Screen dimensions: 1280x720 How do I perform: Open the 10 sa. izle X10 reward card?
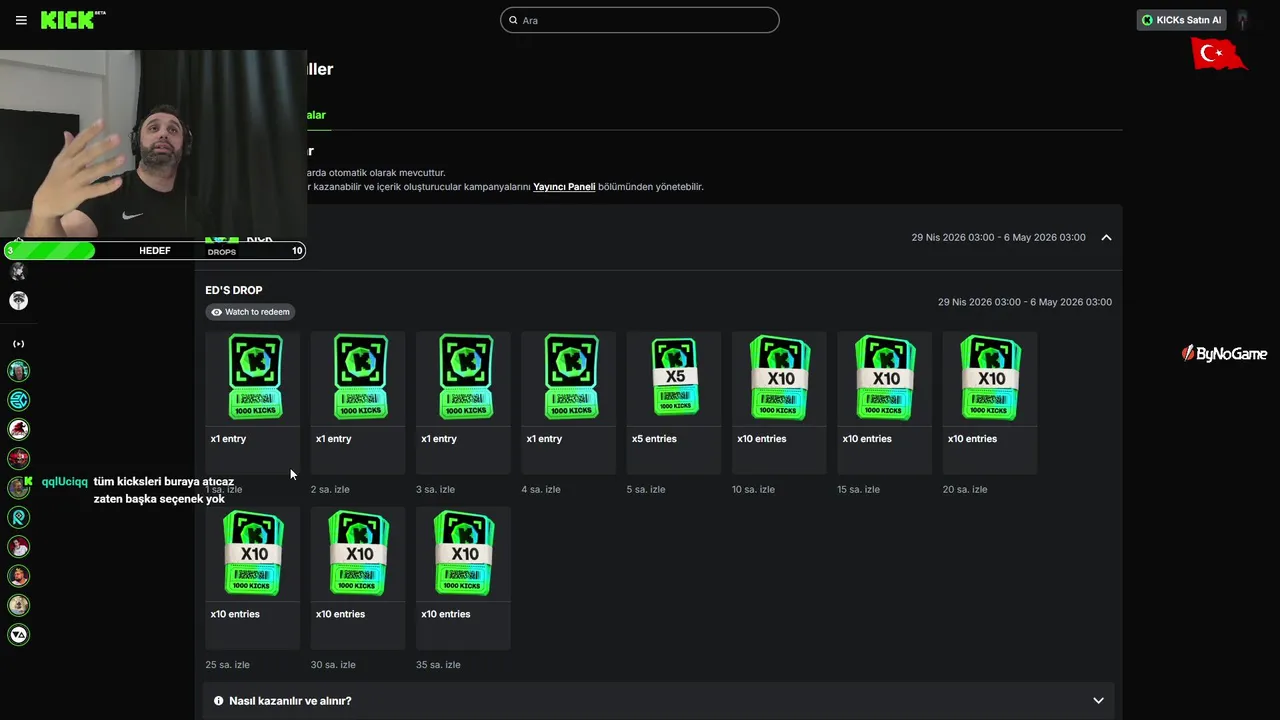point(779,402)
